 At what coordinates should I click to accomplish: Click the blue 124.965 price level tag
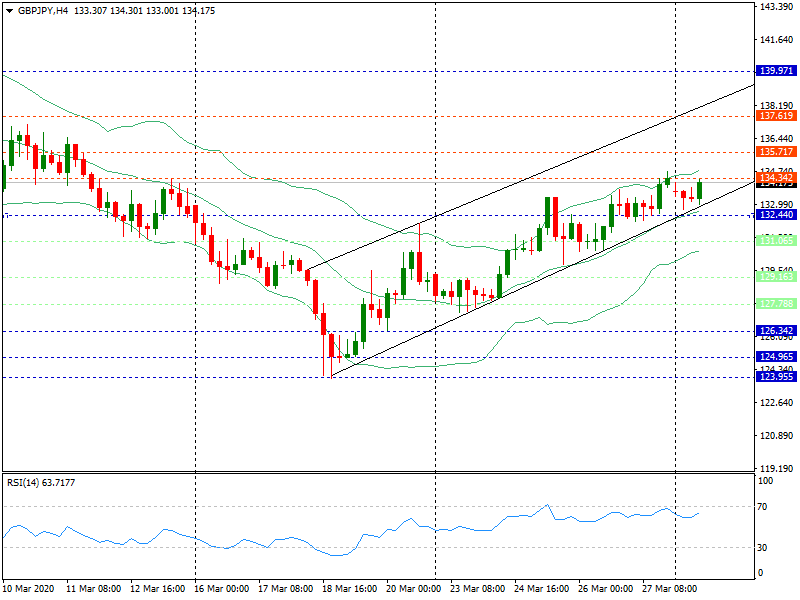click(x=776, y=357)
